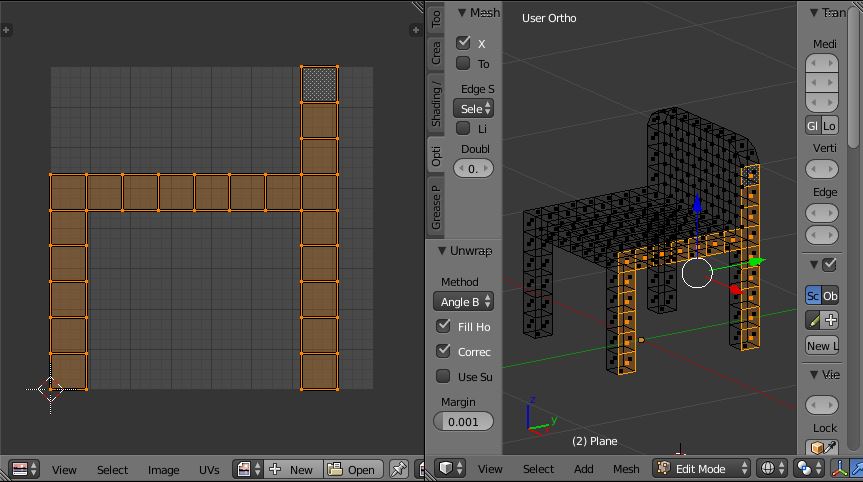The image size is (863, 482).
Task: Click the white manipulator center circle
Action: [697, 272]
